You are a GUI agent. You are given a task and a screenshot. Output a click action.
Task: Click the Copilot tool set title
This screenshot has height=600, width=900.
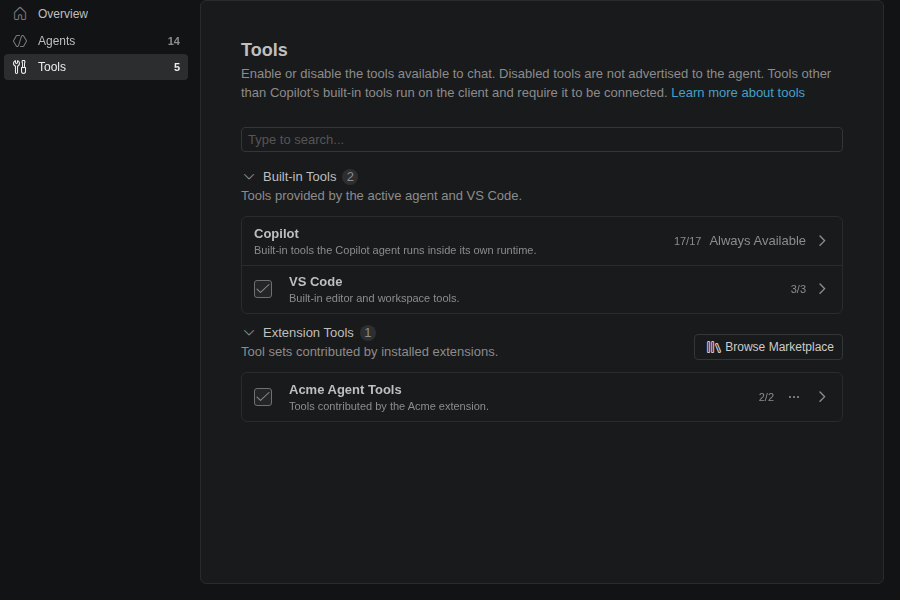coord(276,234)
